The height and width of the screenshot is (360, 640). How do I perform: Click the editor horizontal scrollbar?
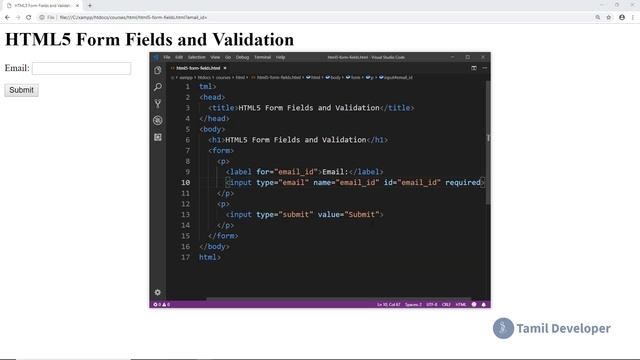tap(339, 299)
